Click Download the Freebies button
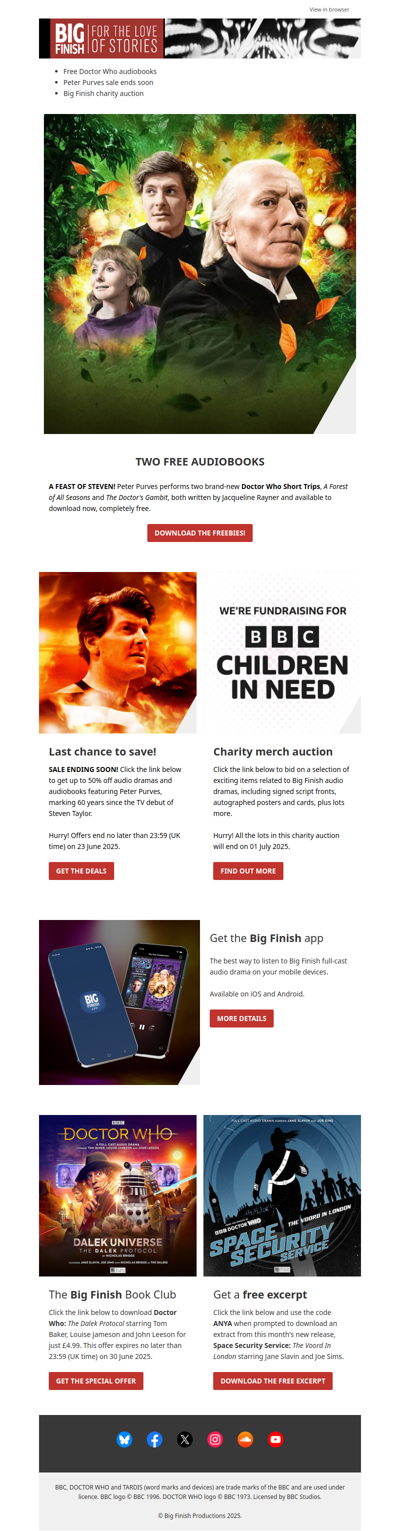Image resolution: width=400 pixels, height=1531 pixels. pos(200,533)
